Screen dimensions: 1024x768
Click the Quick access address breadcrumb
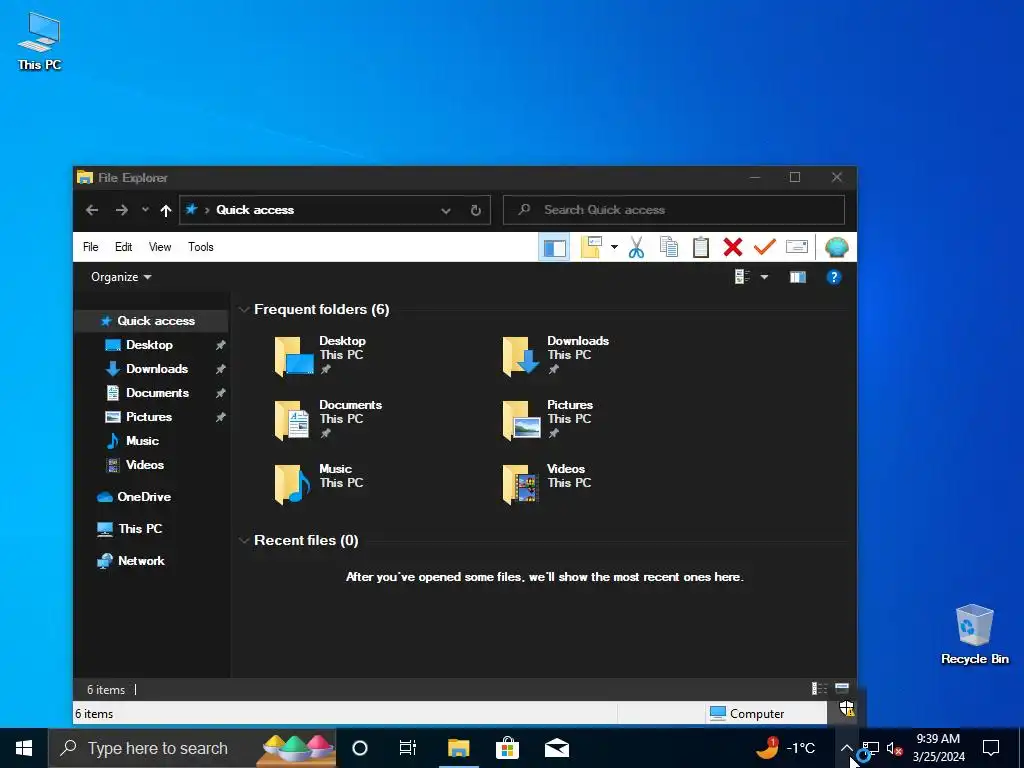click(x=255, y=210)
